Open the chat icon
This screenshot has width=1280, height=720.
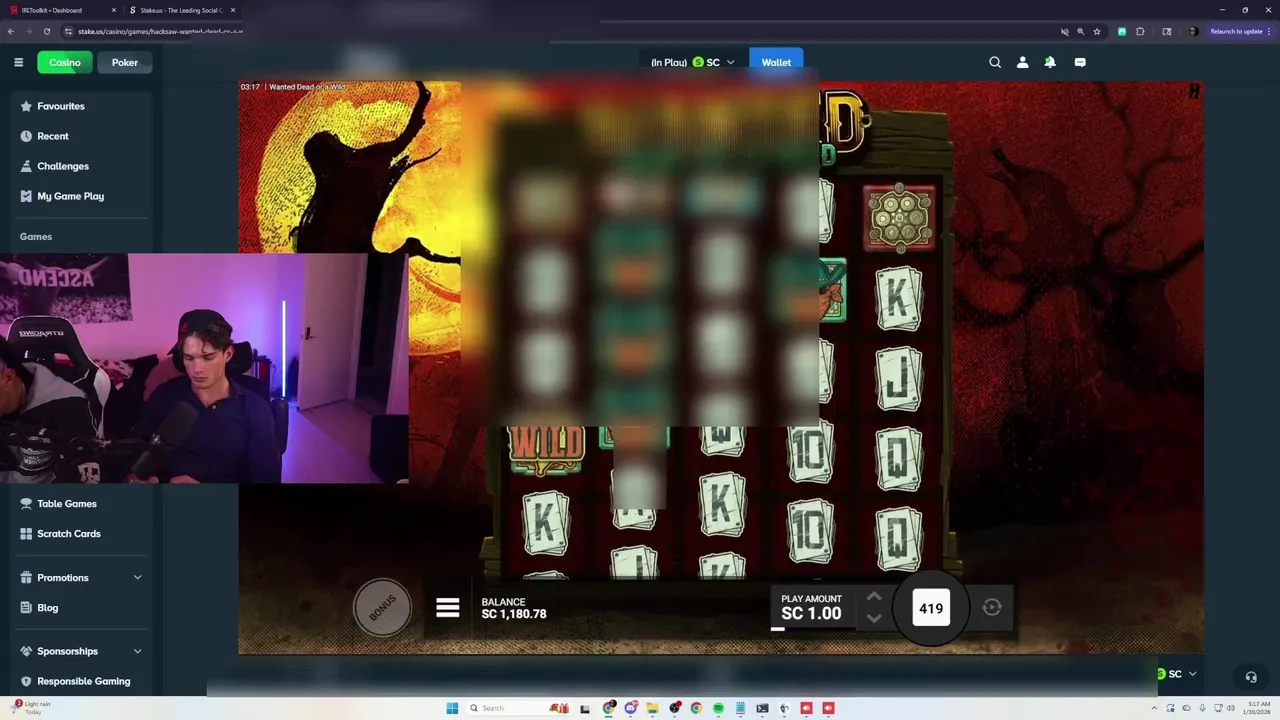(1080, 62)
